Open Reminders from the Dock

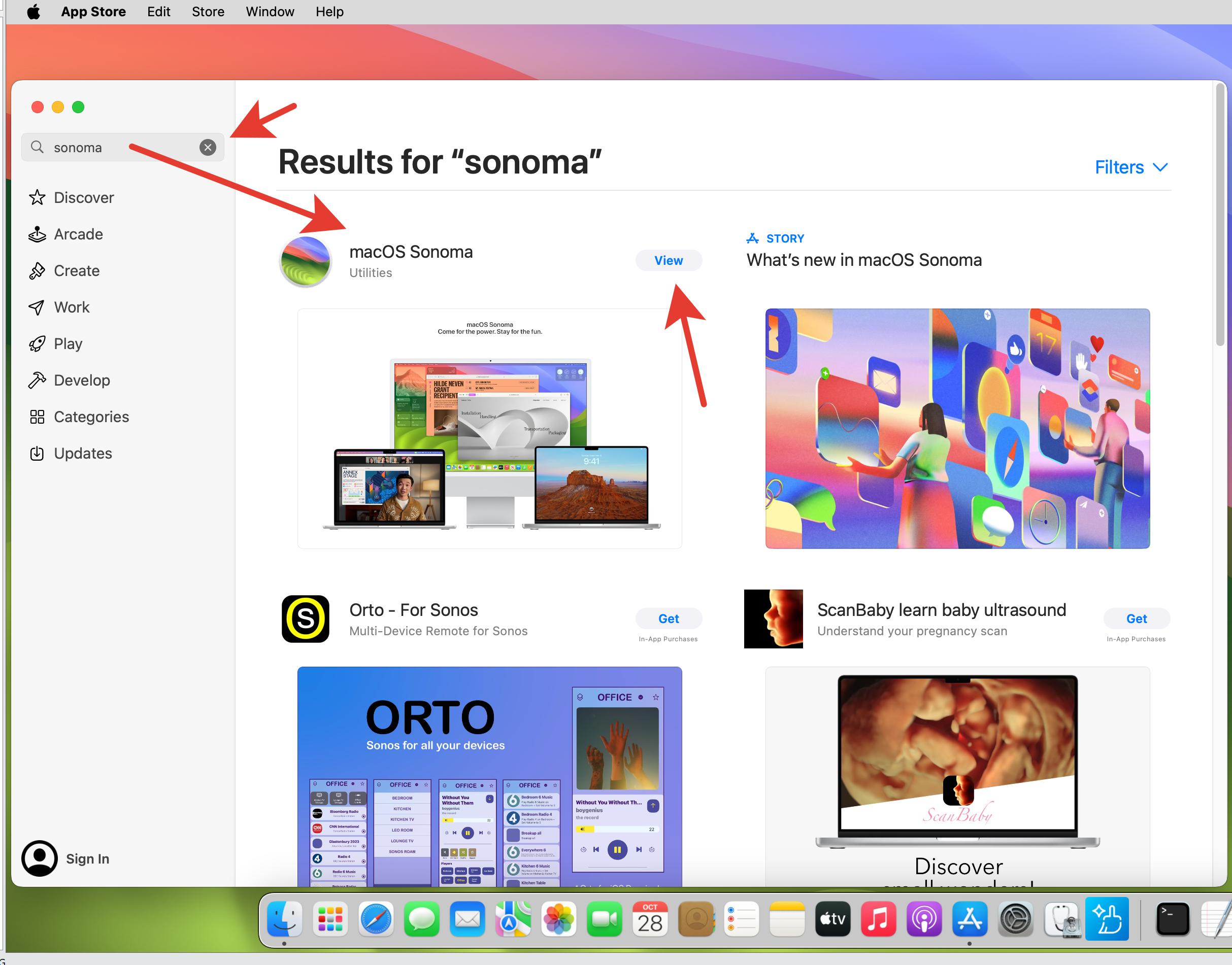click(x=742, y=919)
